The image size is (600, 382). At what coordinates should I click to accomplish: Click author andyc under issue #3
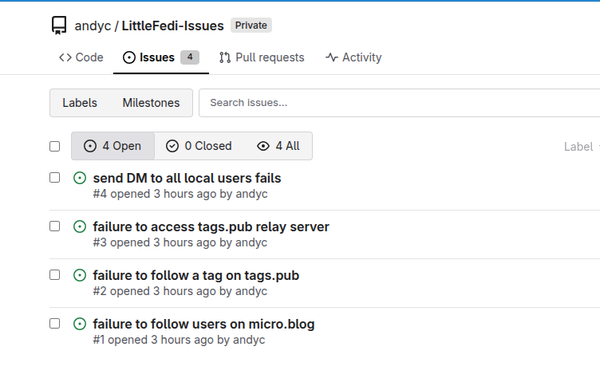pos(251,243)
